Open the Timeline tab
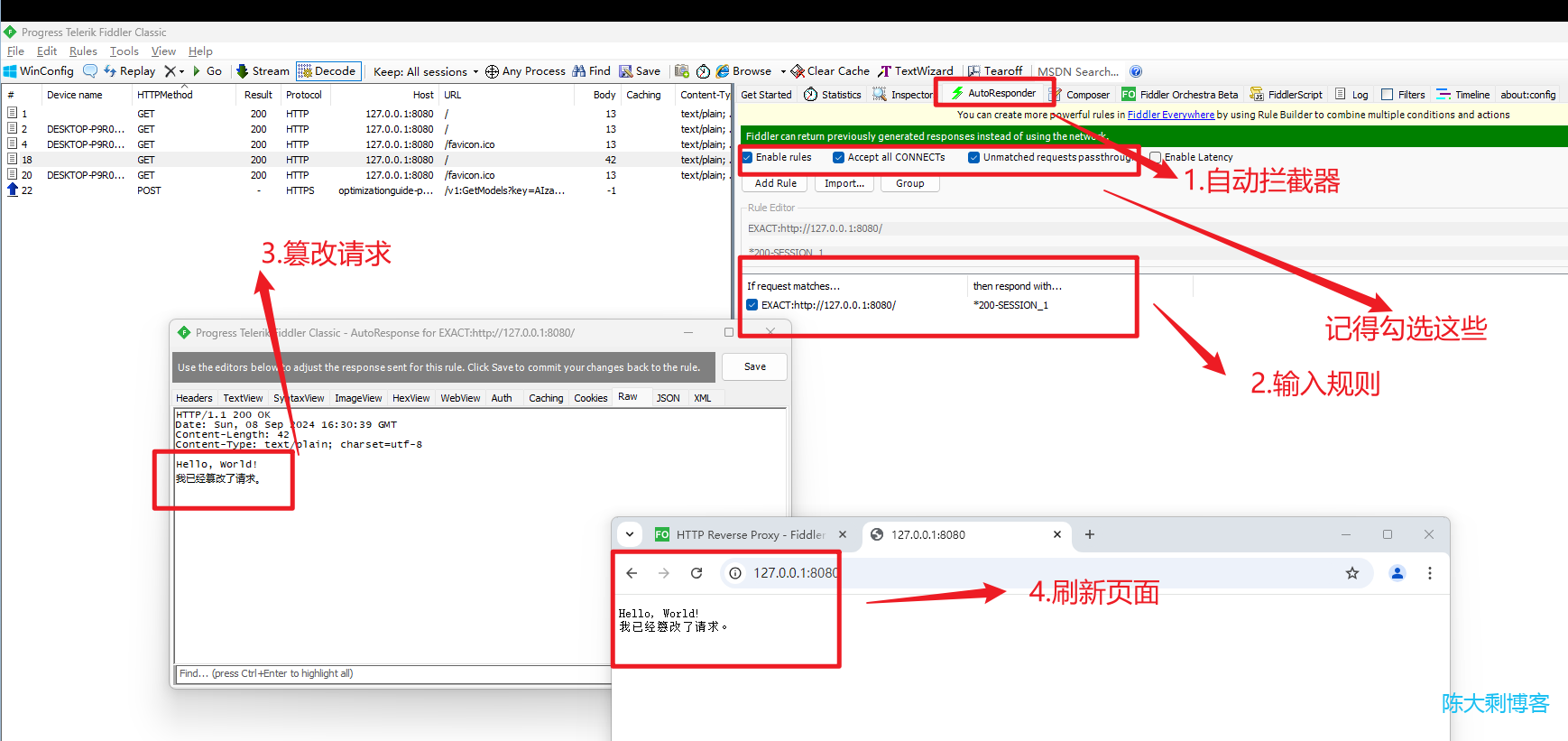Screen dimensions: 1568x741 click(x=1463, y=95)
